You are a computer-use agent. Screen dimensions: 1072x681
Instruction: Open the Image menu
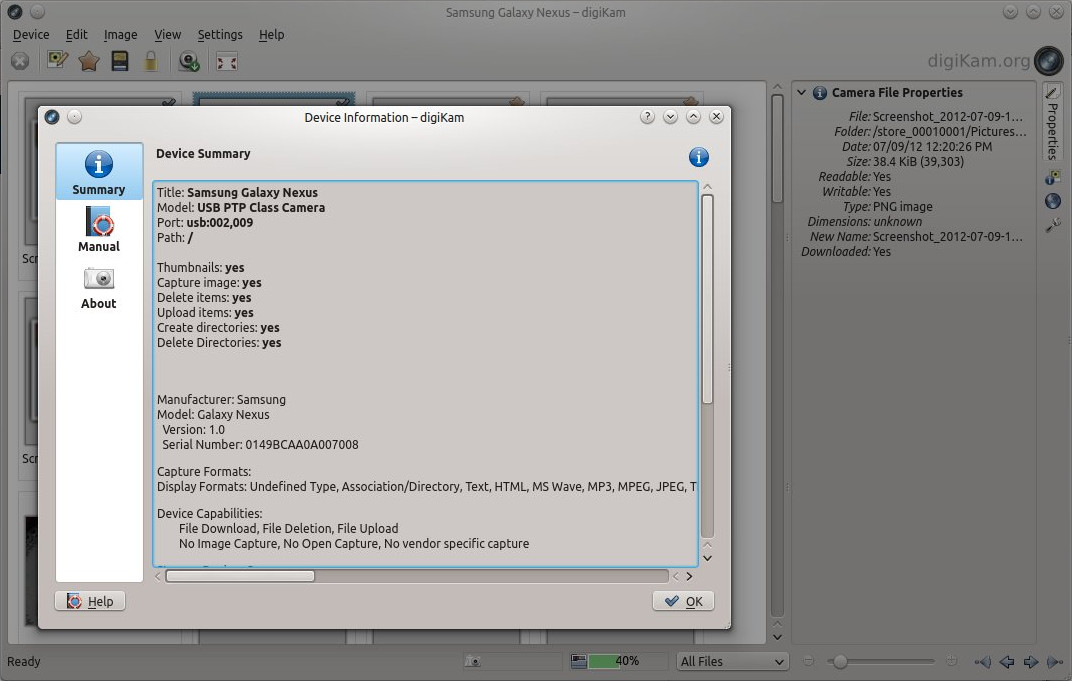coord(120,34)
